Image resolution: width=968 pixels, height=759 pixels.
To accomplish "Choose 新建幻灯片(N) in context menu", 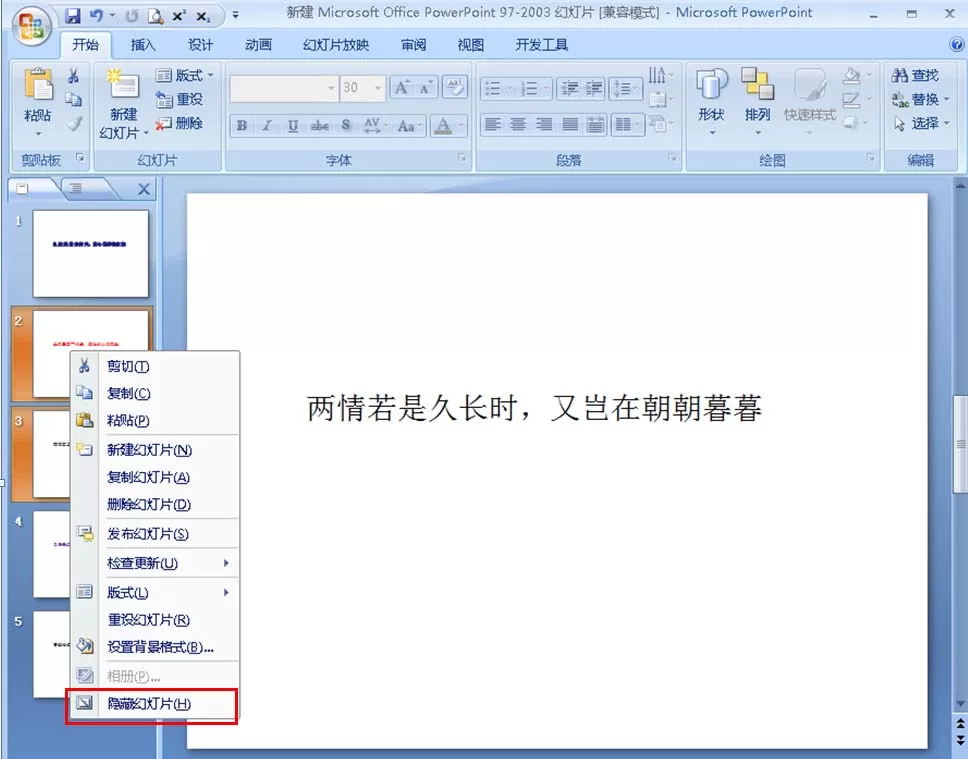I will tap(154, 450).
